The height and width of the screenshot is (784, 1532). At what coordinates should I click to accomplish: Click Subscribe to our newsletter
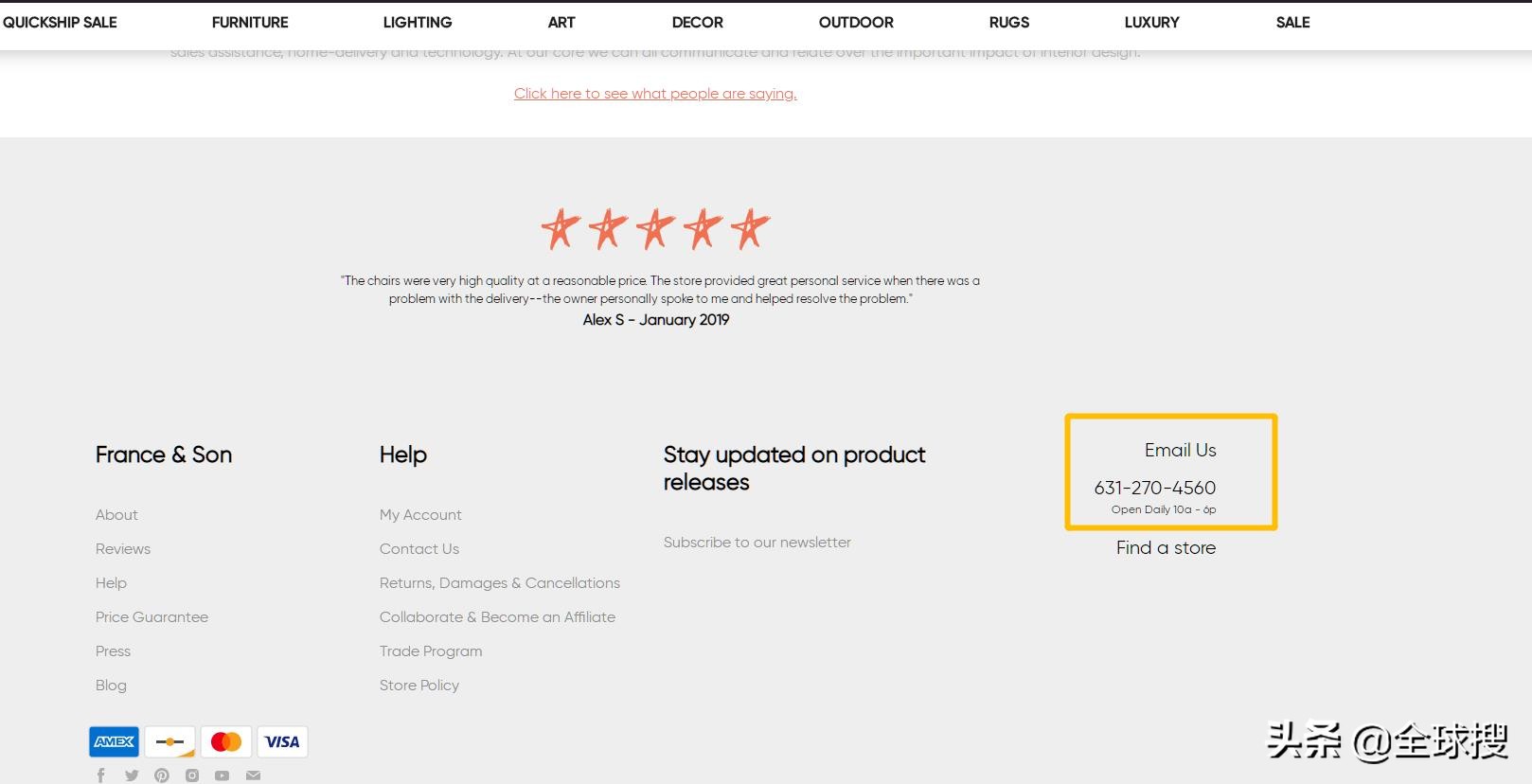tap(757, 542)
